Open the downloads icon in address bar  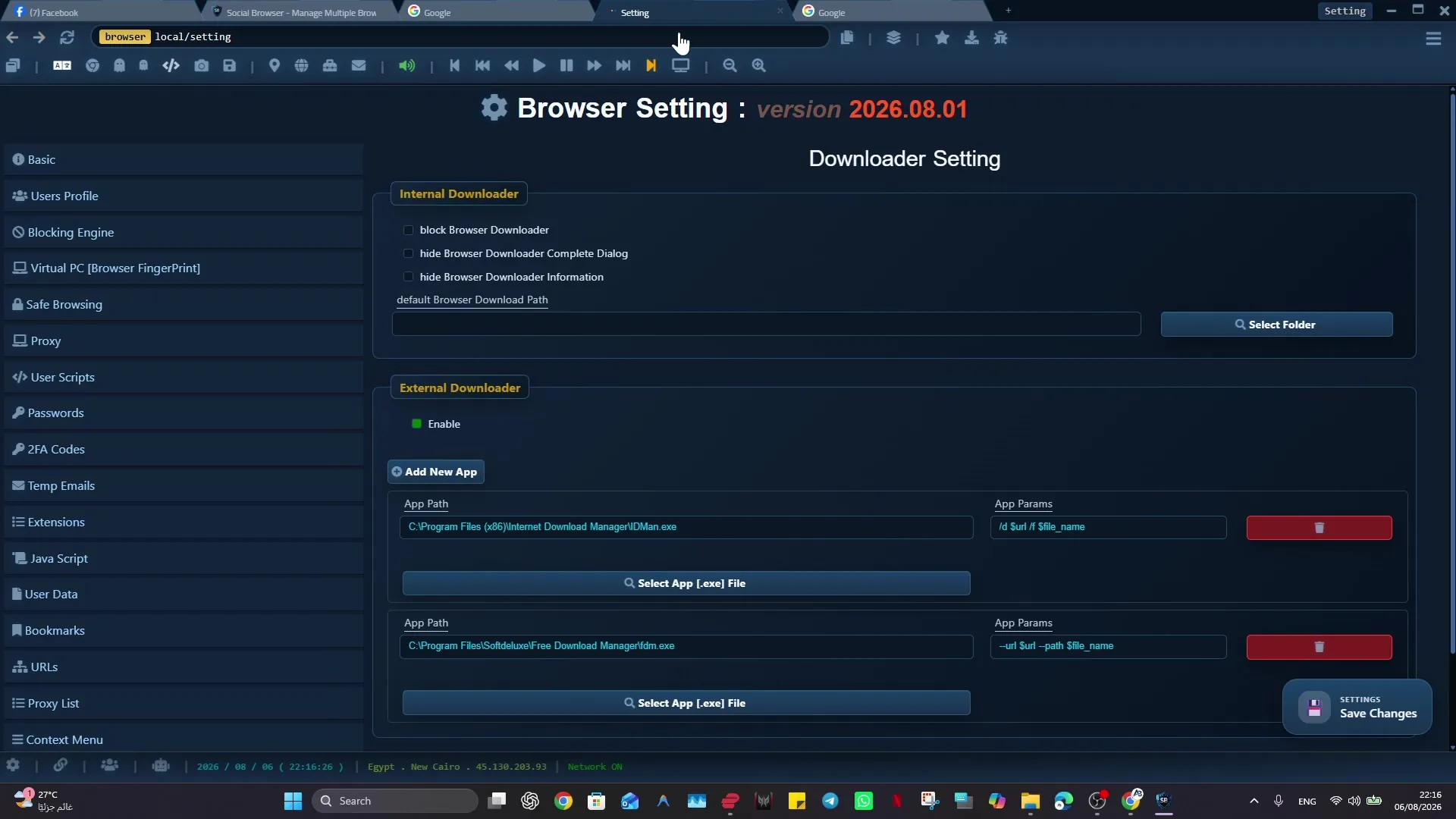(x=971, y=38)
